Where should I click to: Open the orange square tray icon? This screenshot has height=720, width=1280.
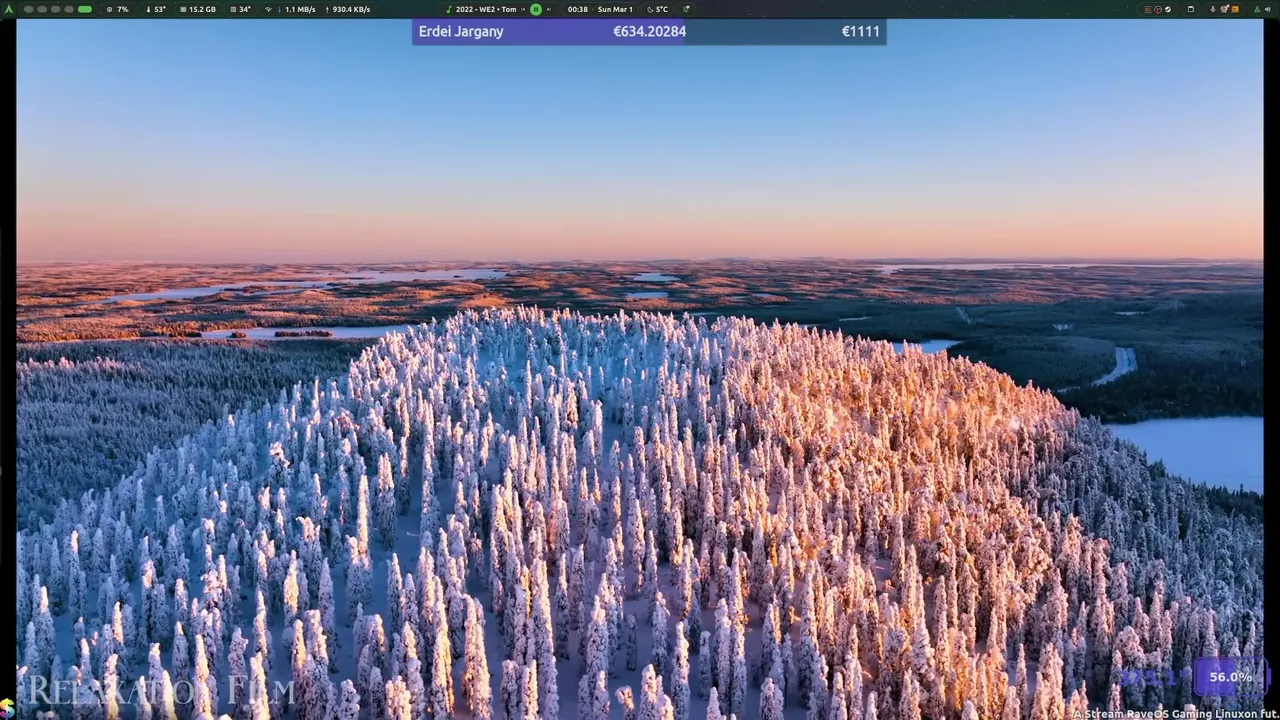[x=1235, y=9]
